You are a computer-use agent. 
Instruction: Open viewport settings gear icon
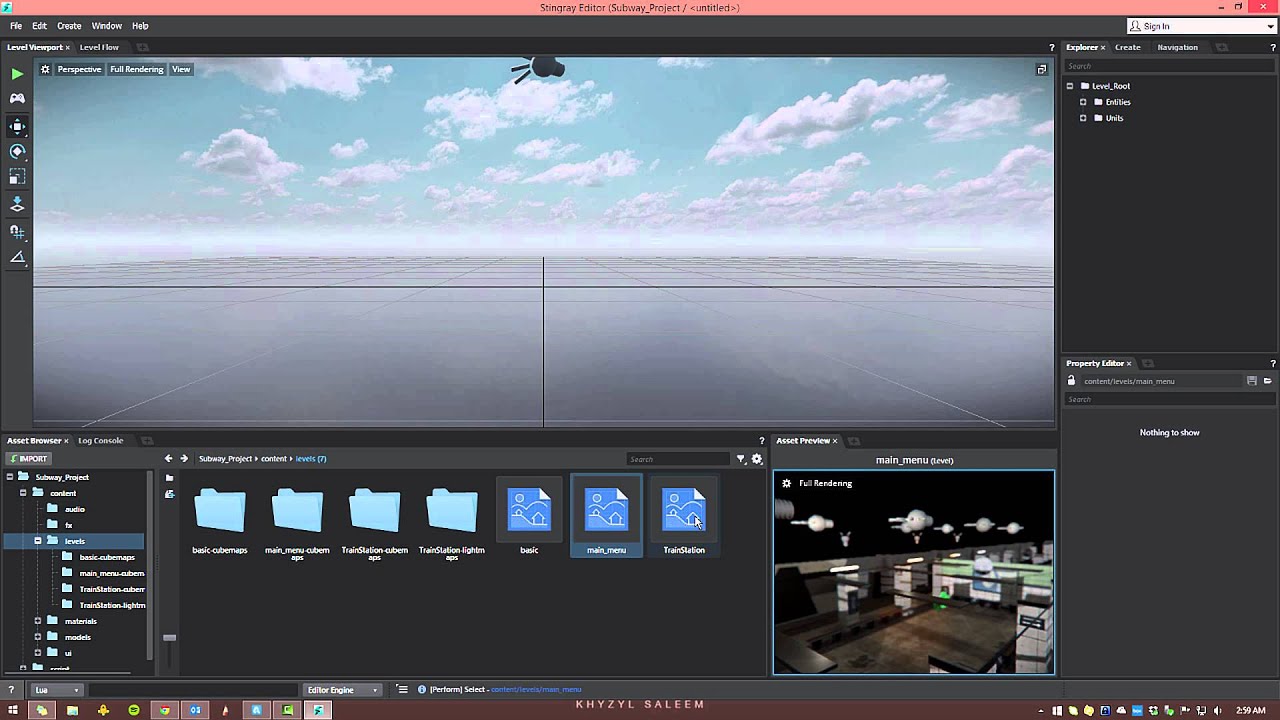point(45,69)
